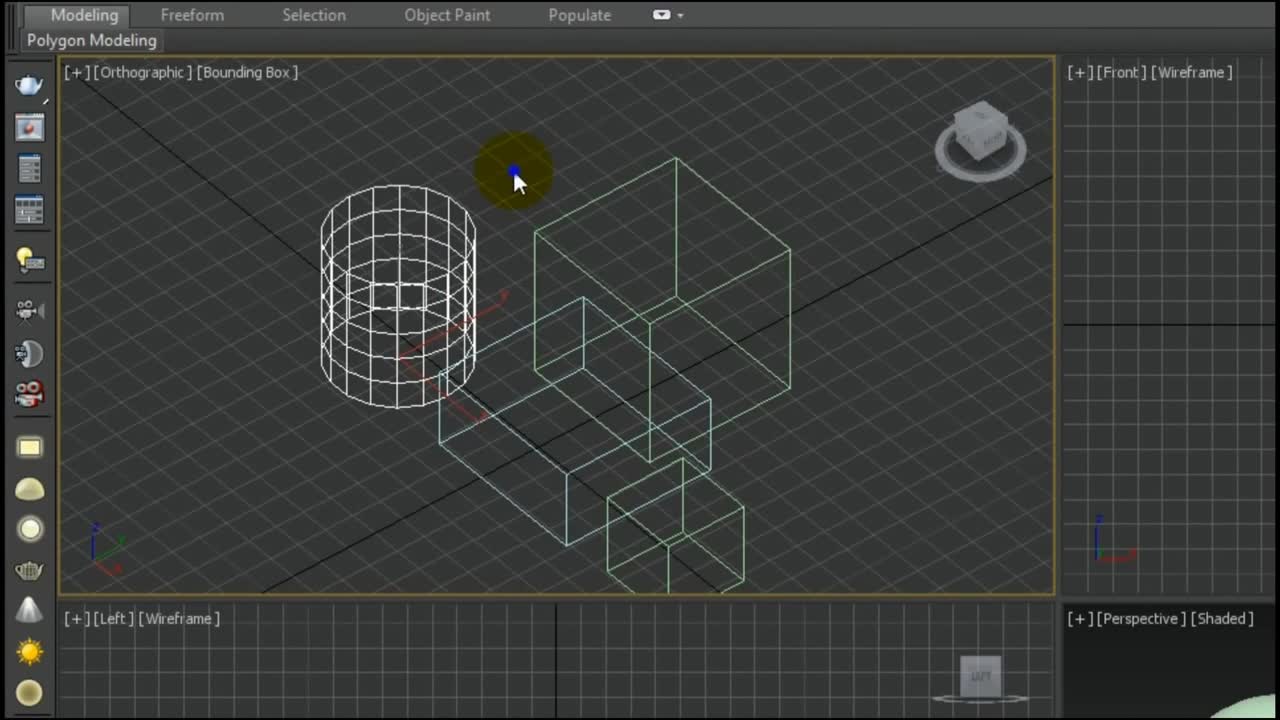Viewport: 1280px width, 720px height.
Task: Select the cone primitive icon
Action: click(29, 610)
